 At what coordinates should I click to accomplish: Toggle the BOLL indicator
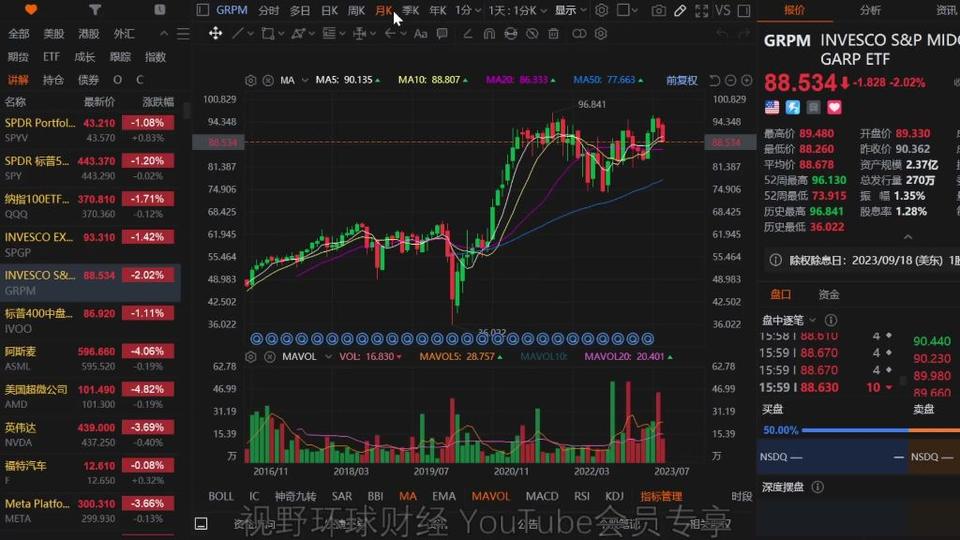pyautogui.click(x=221, y=496)
